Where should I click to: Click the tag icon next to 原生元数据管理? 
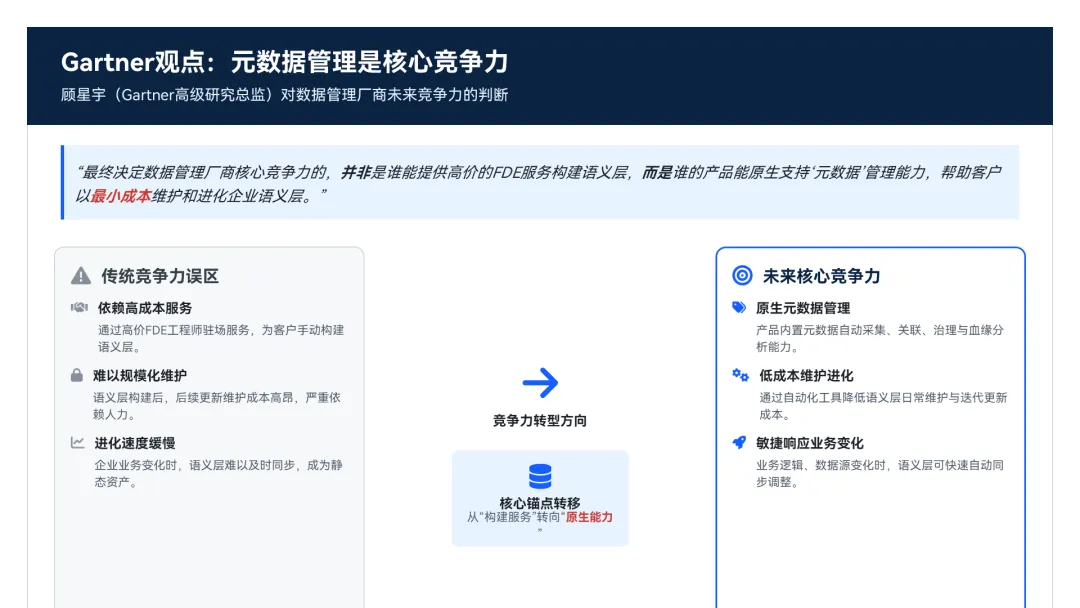[739, 307]
